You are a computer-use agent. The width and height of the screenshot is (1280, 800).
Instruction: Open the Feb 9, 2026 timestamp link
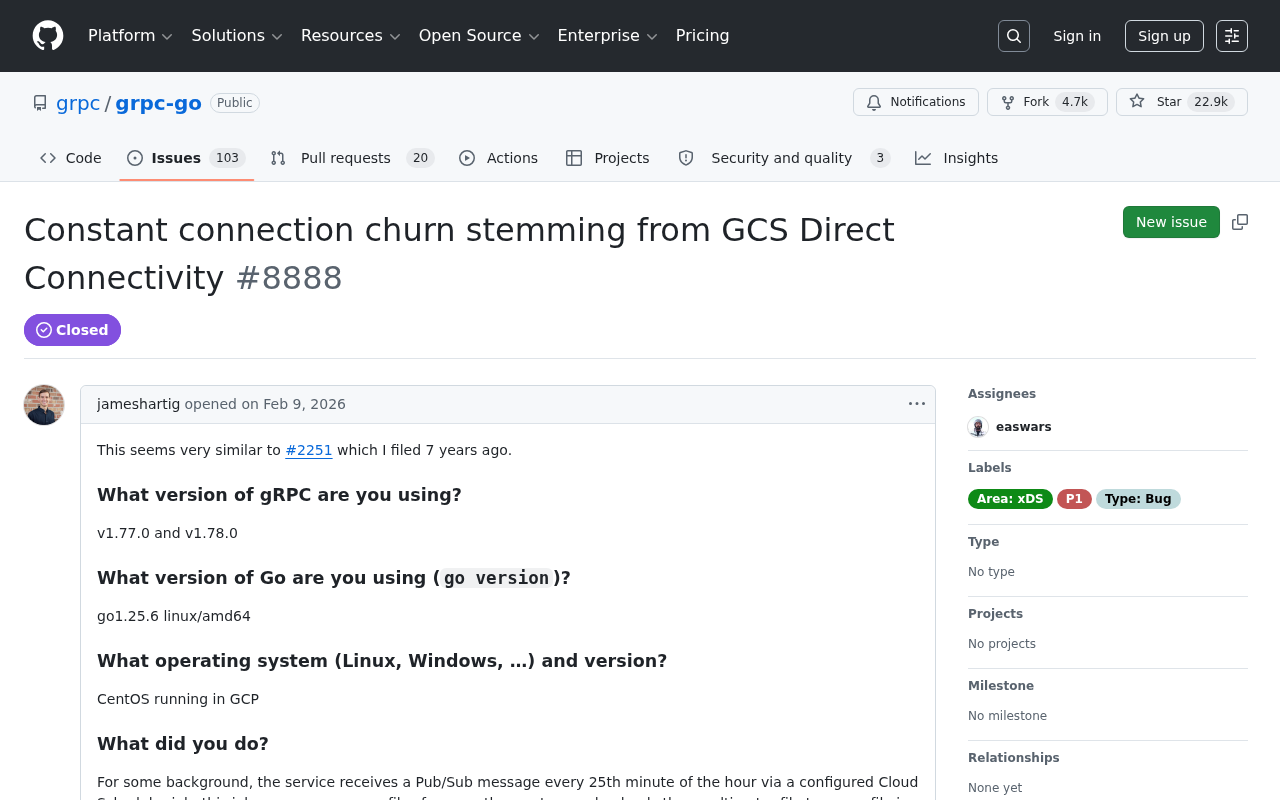pos(304,404)
